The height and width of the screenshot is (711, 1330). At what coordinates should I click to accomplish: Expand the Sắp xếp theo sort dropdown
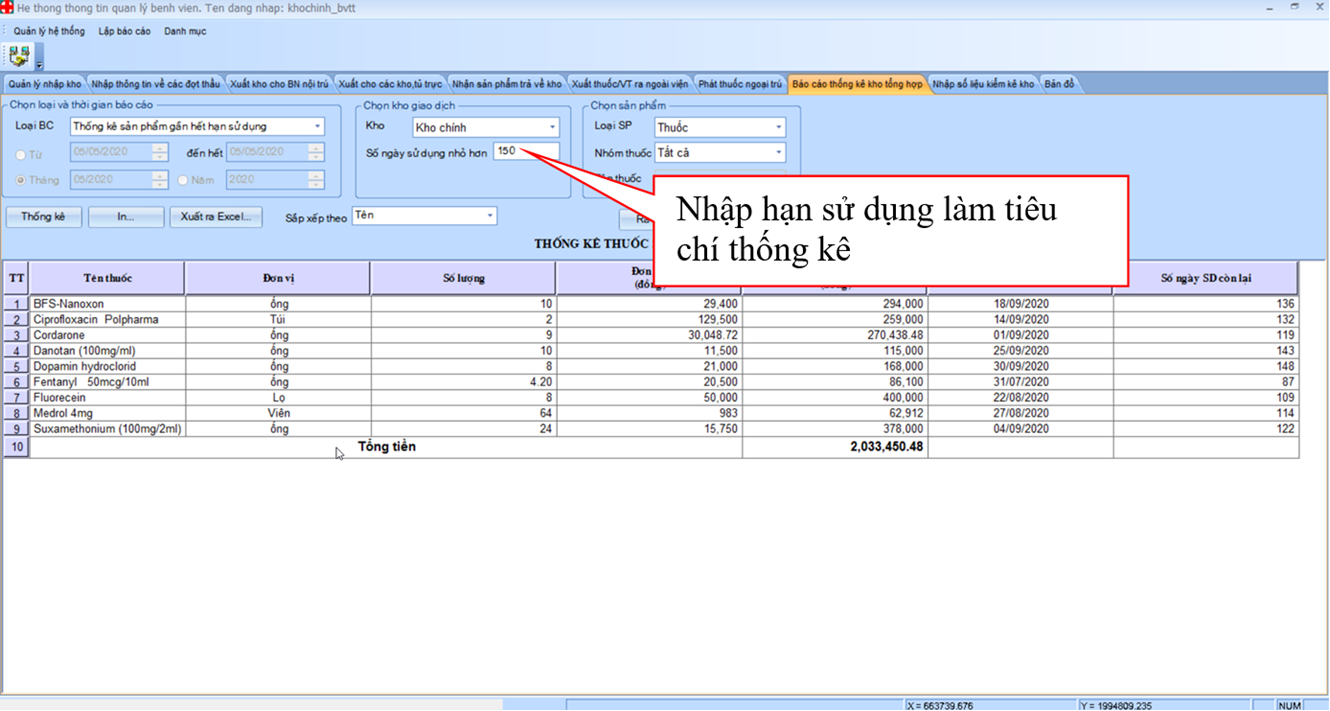490,216
